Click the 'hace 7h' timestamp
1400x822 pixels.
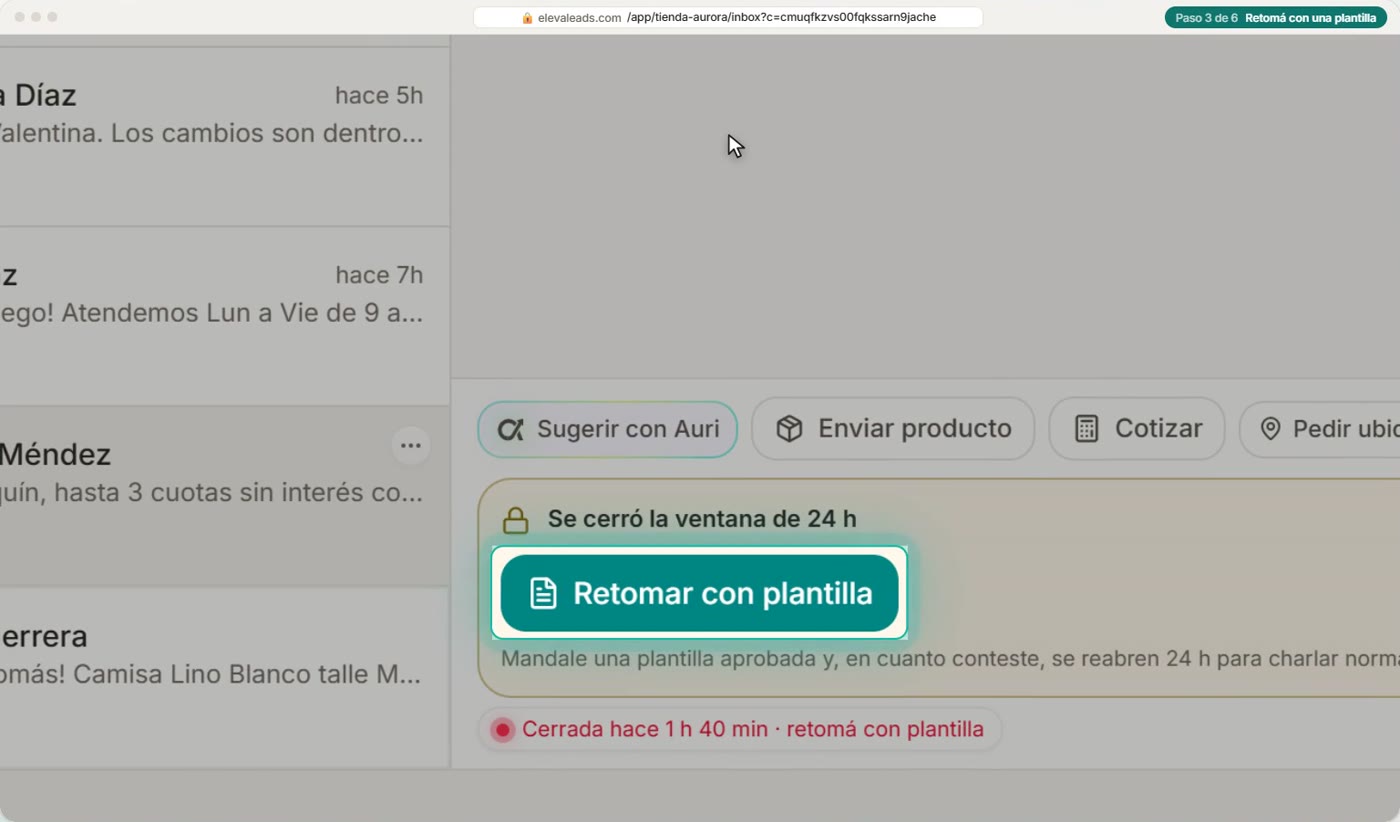[379, 276]
